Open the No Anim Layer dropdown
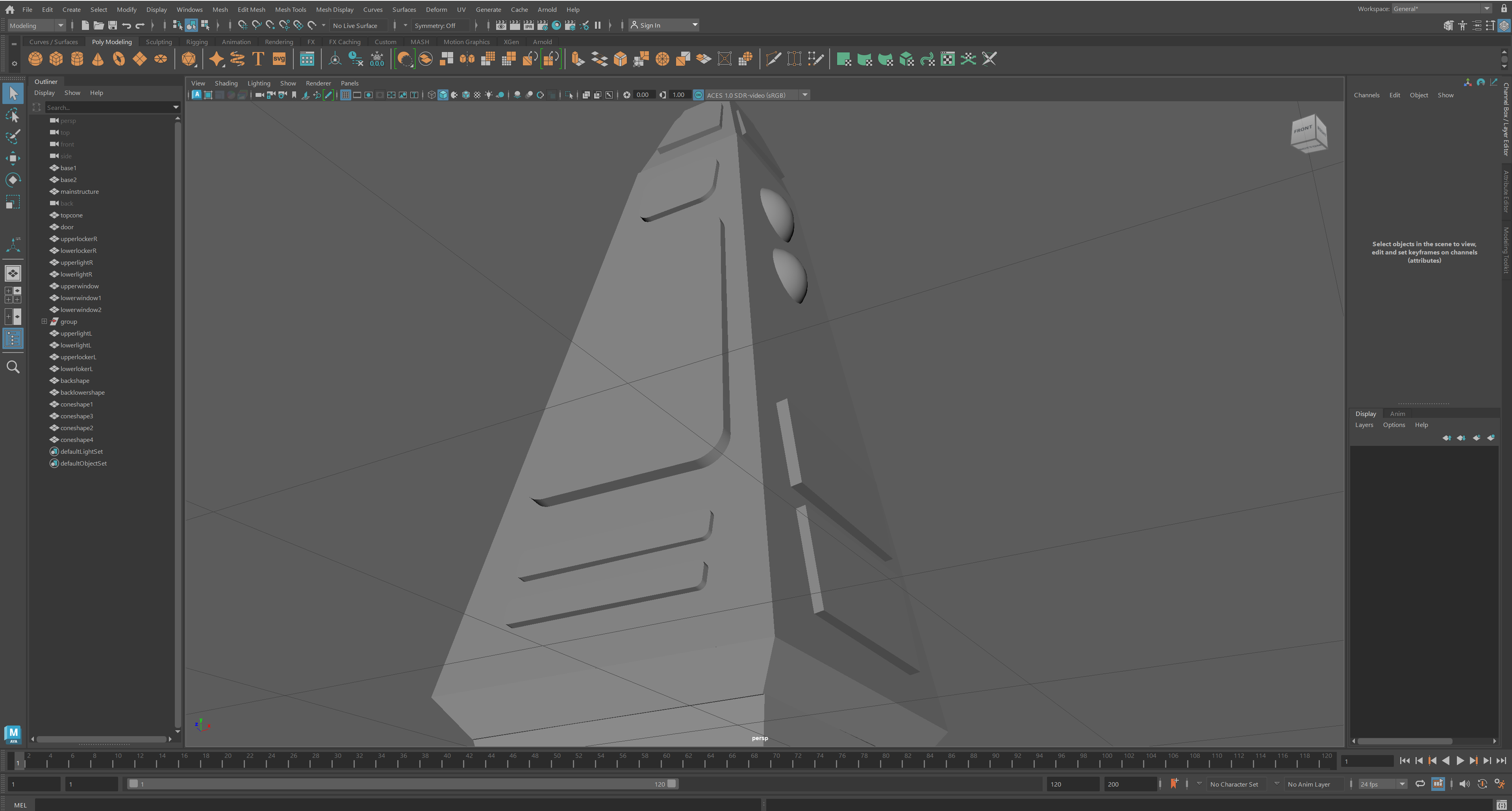This screenshot has height=811, width=1512. (1315, 785)
